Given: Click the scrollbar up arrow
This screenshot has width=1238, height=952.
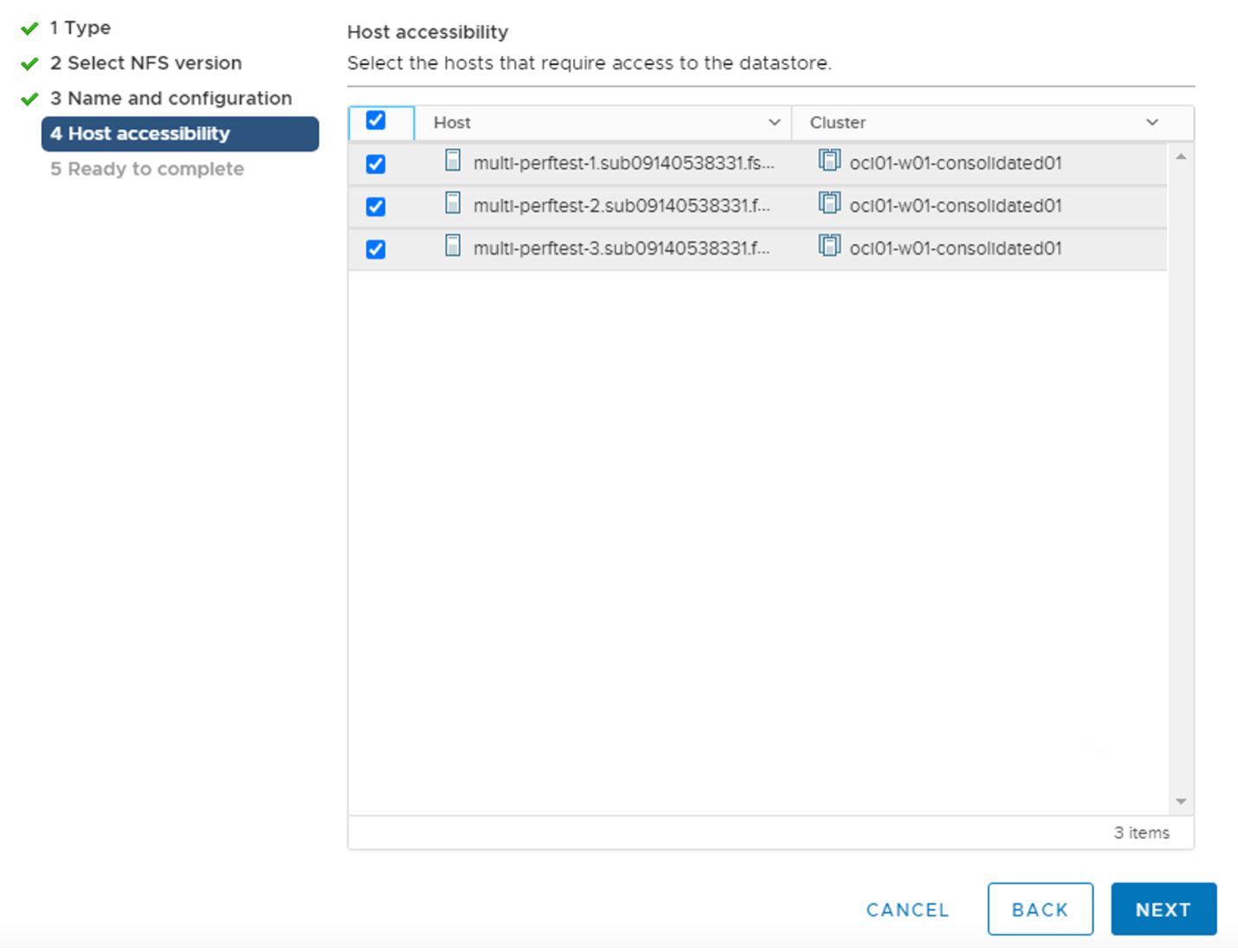Looking at the screenshot, I should [1181, 157].
